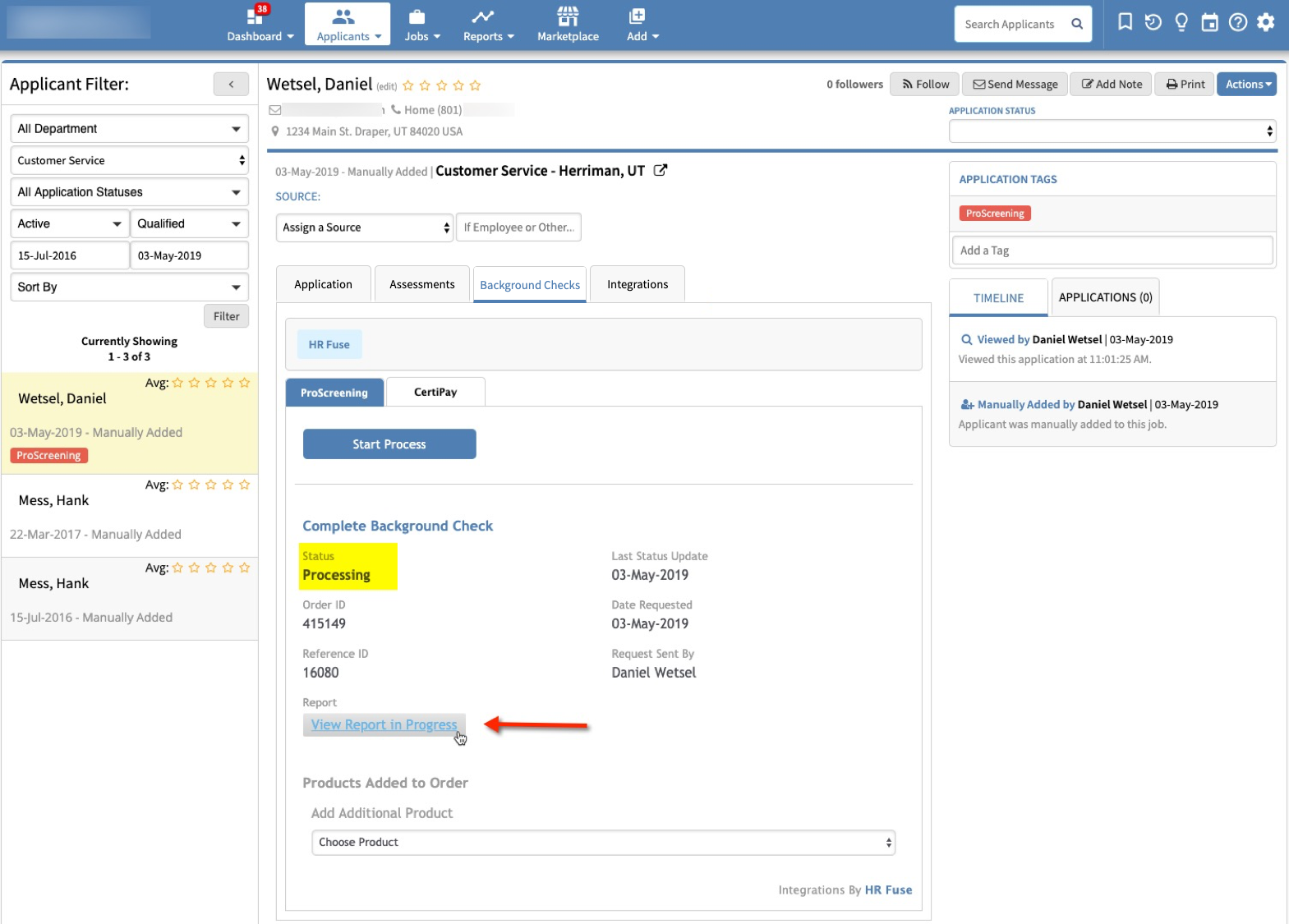
Task: Open the Application Status dropdown
Action: 1112,131
